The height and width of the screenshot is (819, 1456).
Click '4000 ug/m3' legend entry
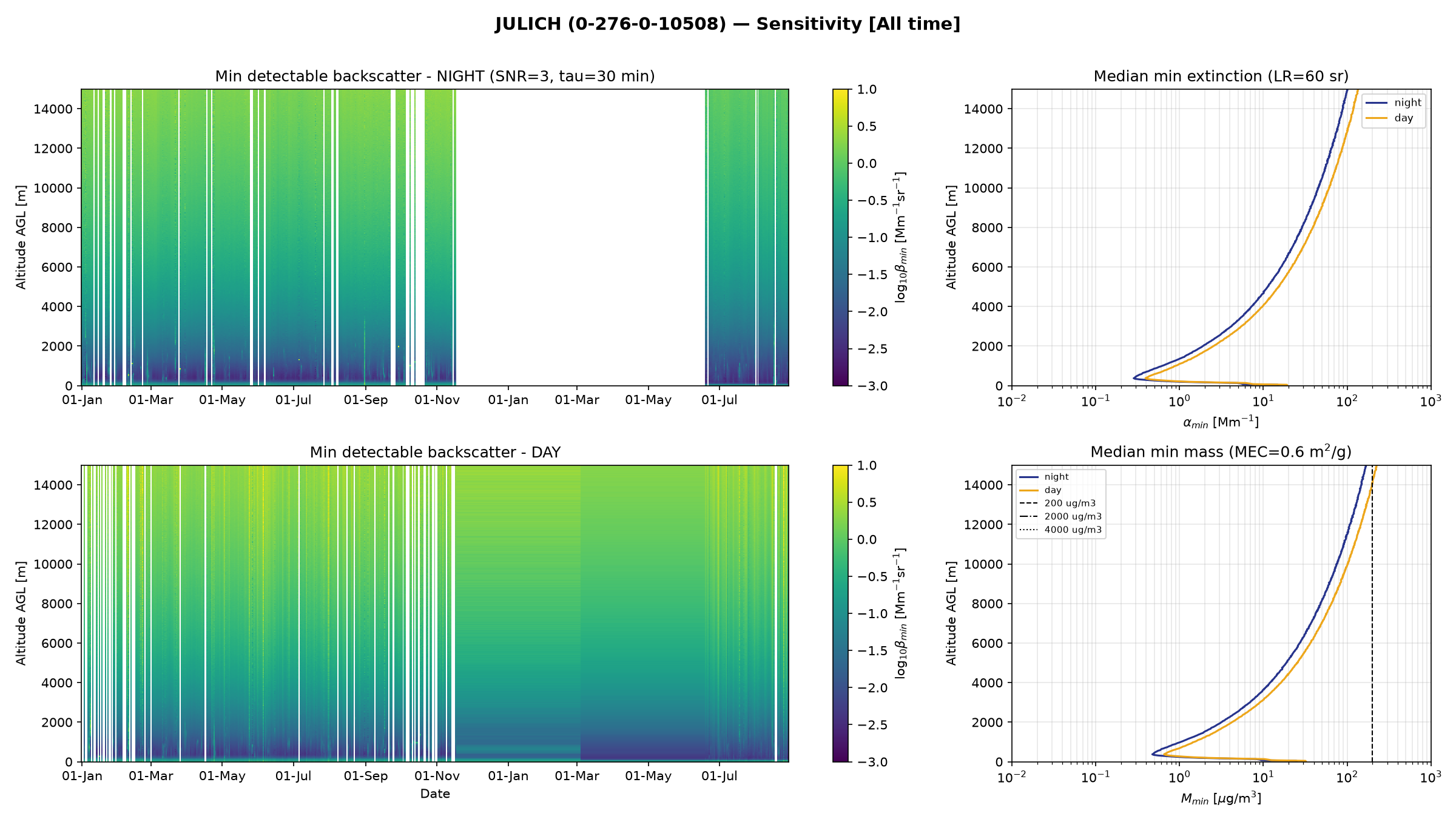(x=1073, y=530)
